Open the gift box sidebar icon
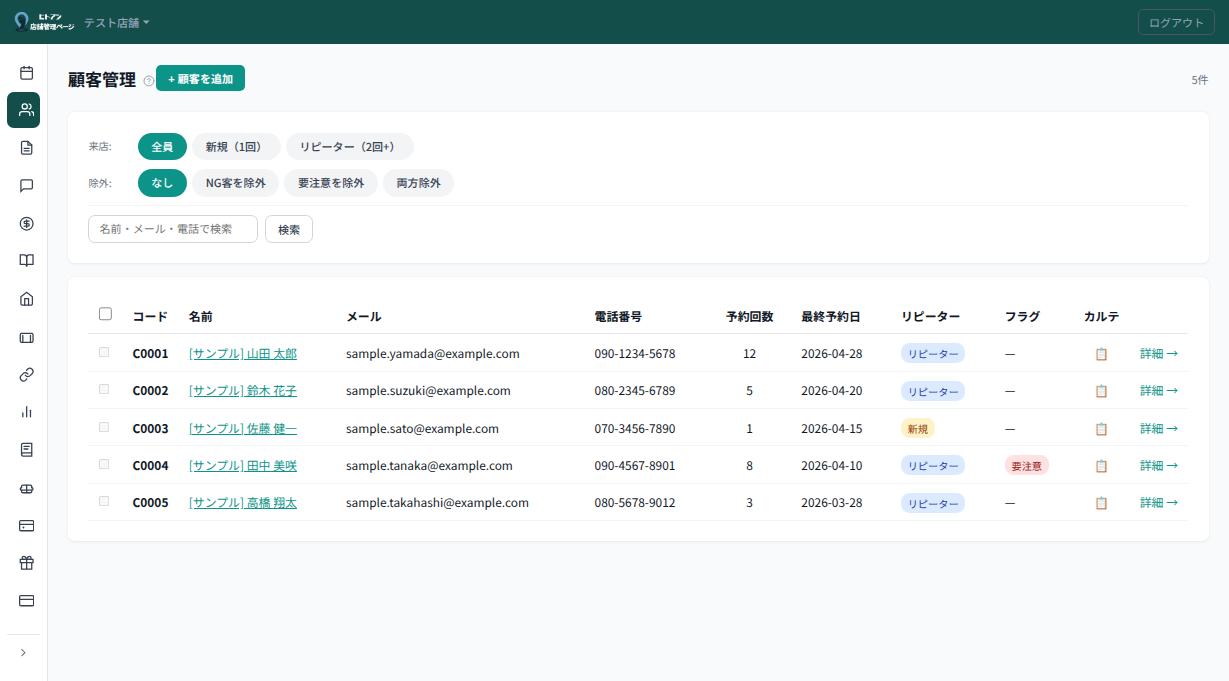 (27, 563)
